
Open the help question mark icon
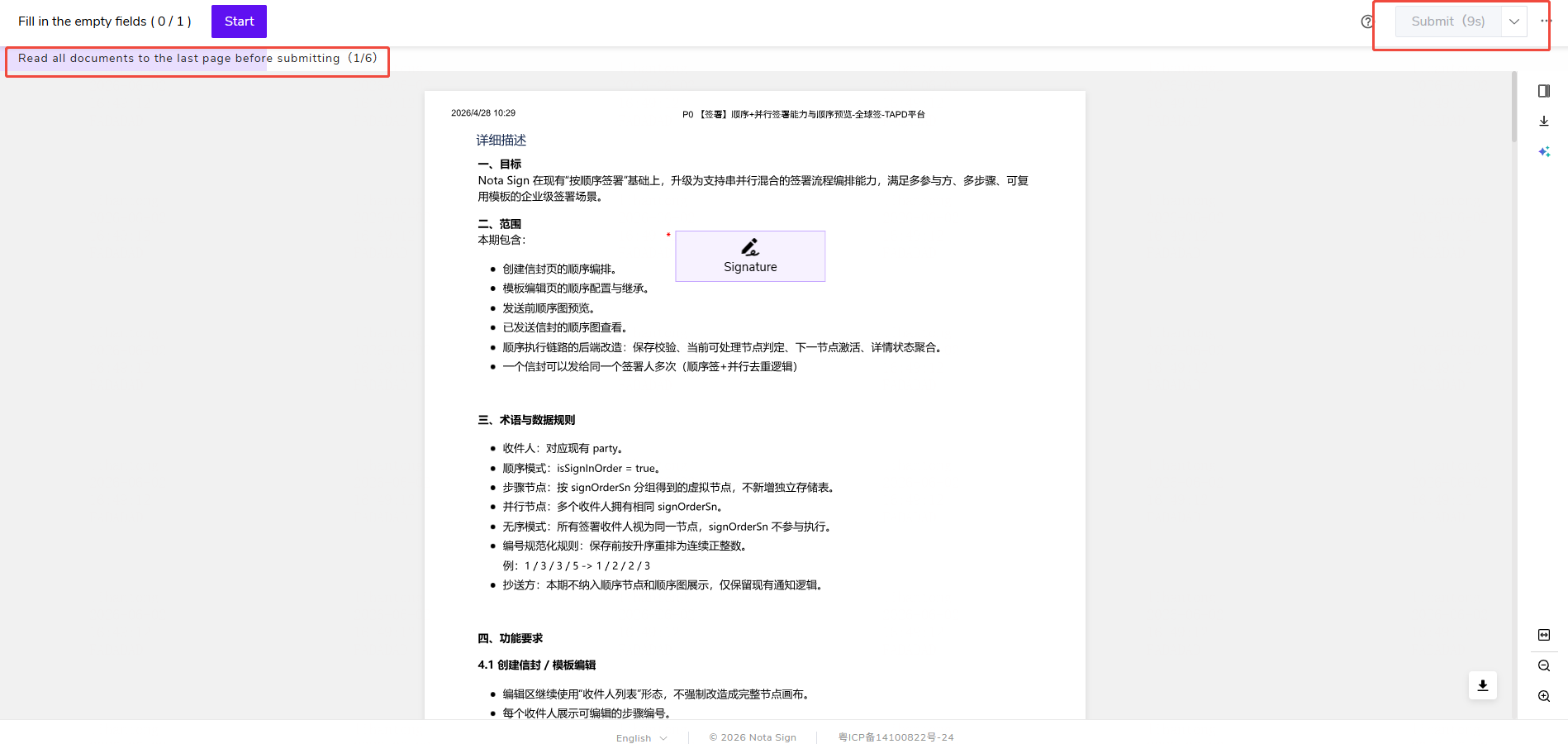pyautogui.click(x=1367, y=21)
